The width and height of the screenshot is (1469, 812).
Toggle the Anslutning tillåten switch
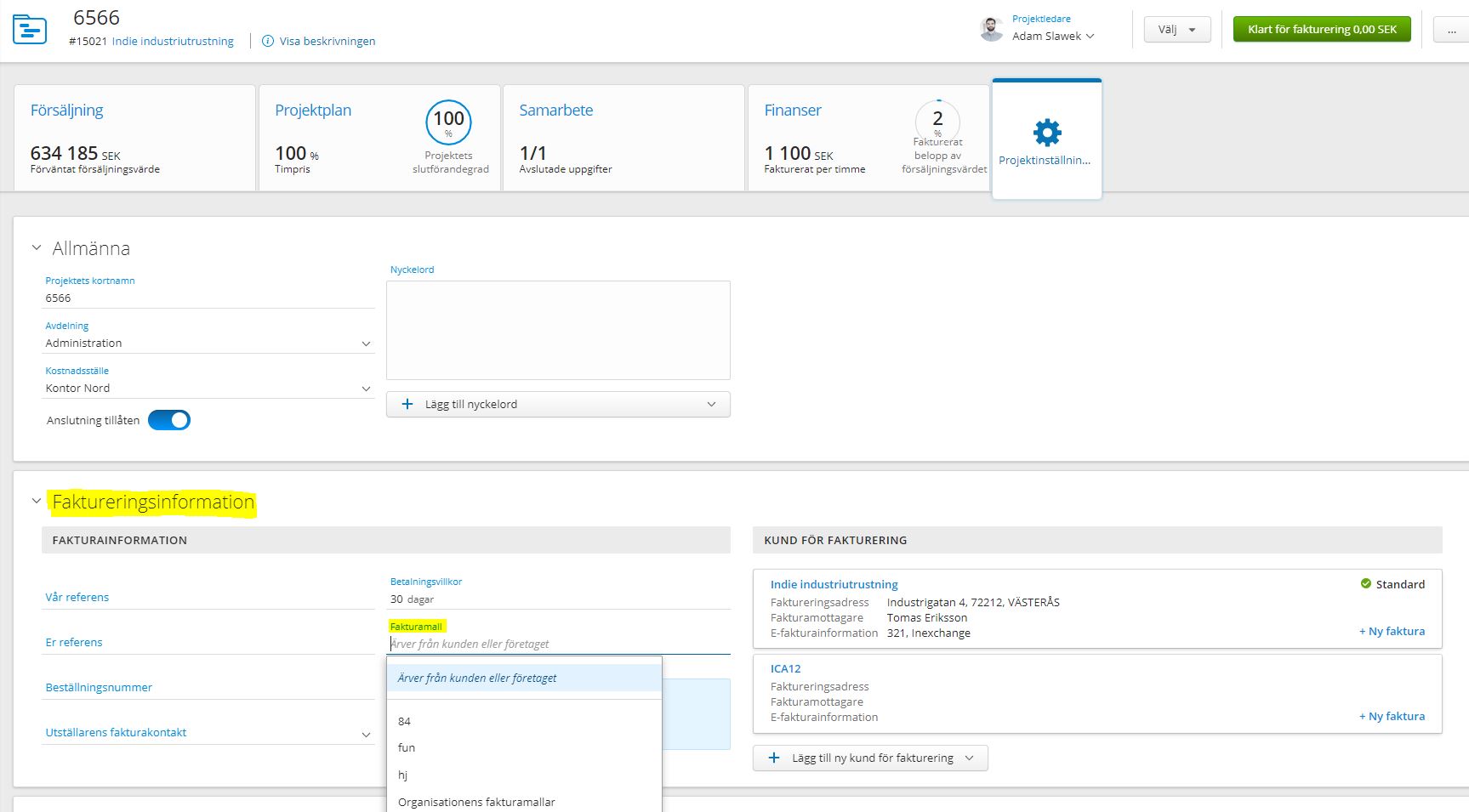pos(169,420)
